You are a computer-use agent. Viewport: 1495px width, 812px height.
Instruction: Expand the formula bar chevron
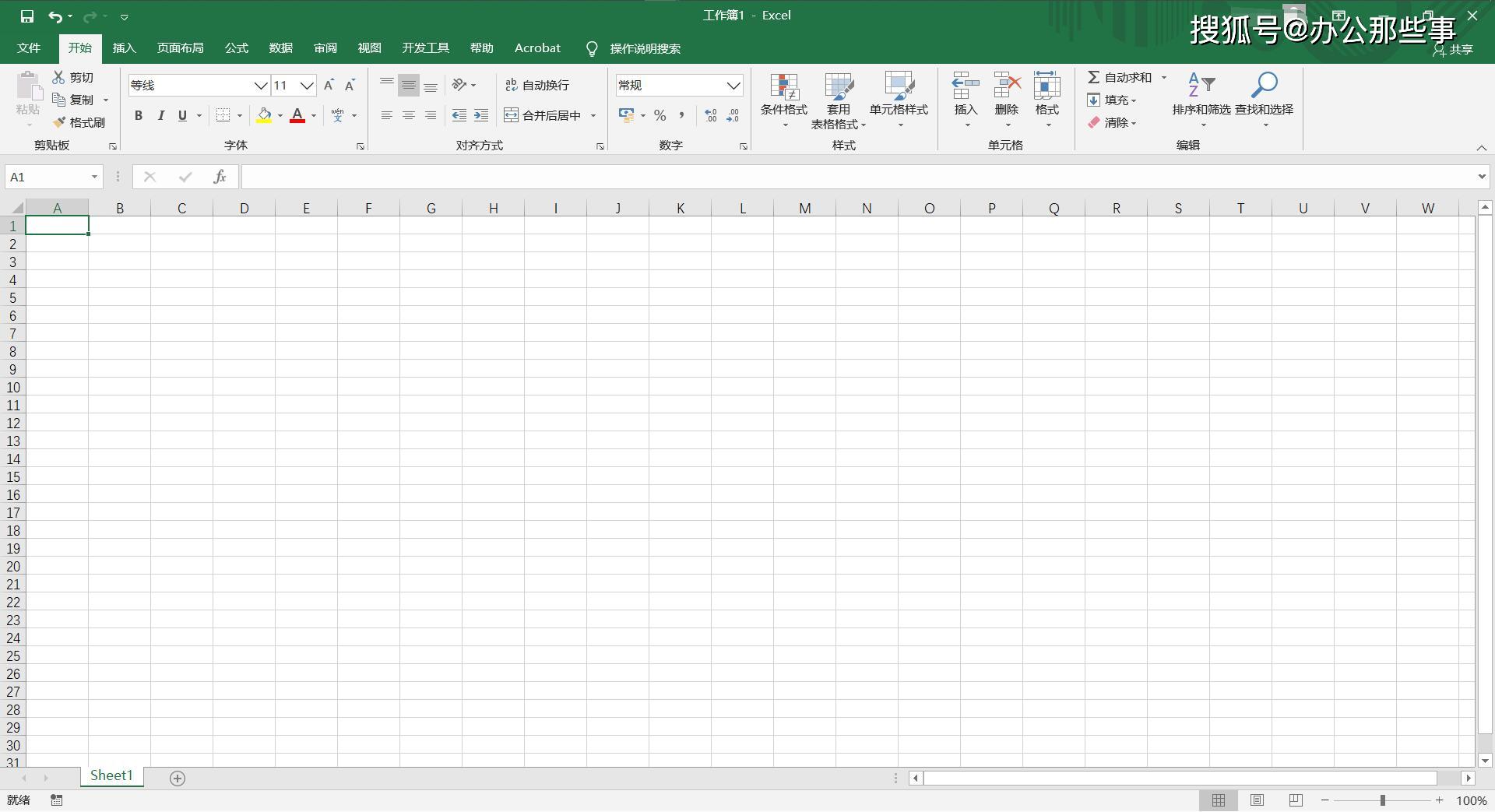click(x=1482, y=177)
